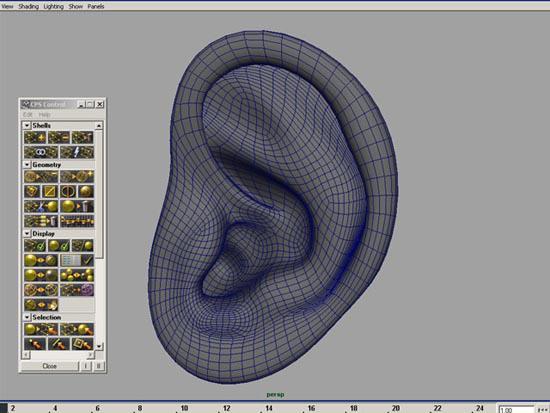550x413 pixels.
Task: Toggle the sphere green check Display icon
Action: 59,245
